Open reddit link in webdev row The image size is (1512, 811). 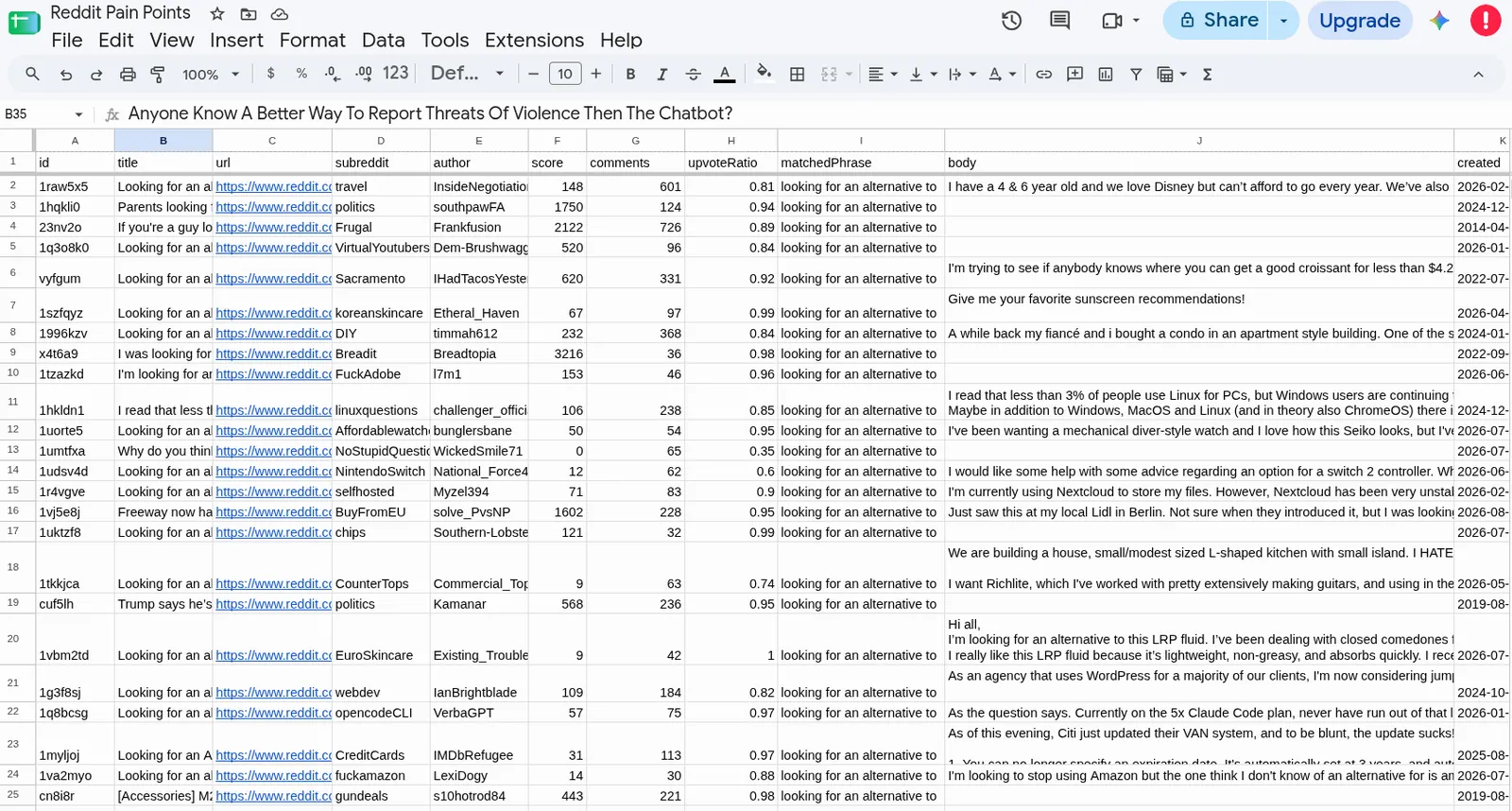click(273, 692)
